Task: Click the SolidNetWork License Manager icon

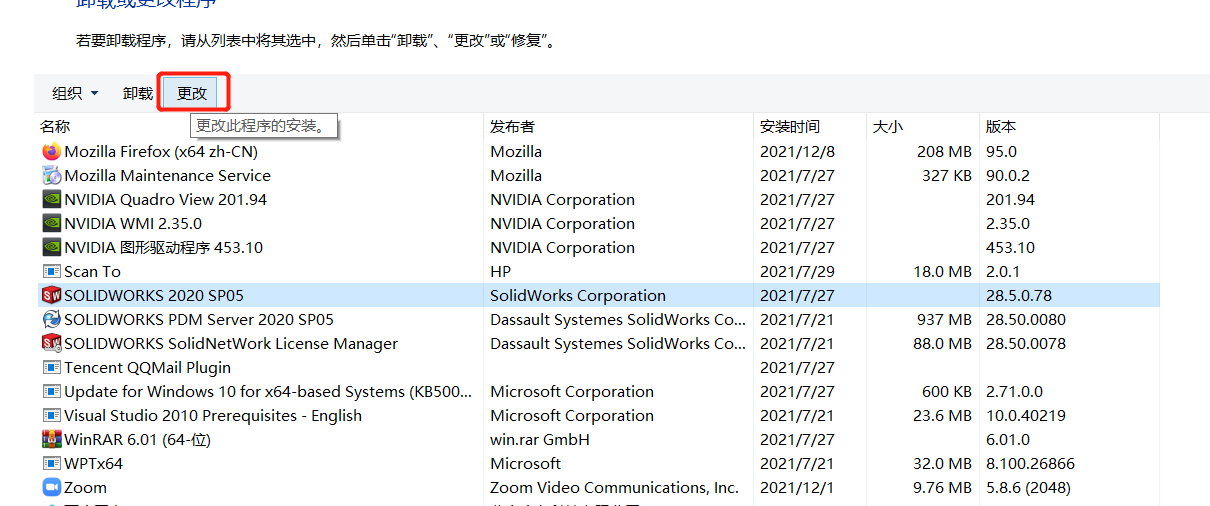Action: click(52, 344)
